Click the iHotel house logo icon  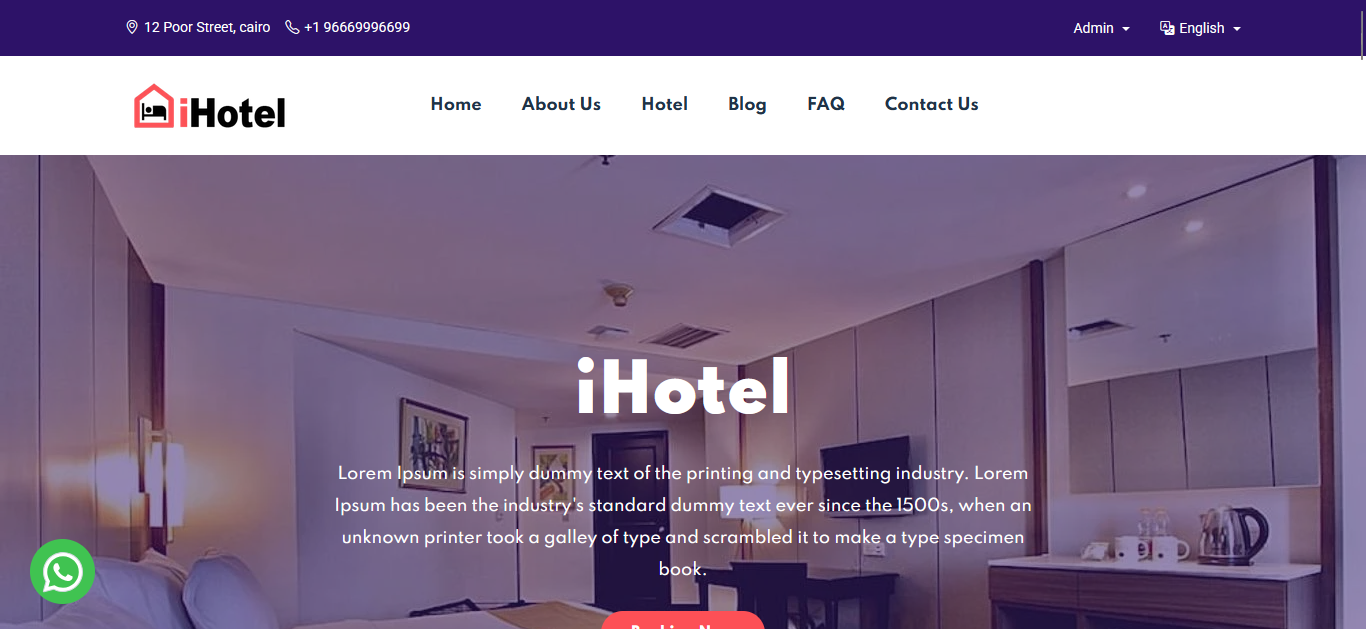point(154,106)
